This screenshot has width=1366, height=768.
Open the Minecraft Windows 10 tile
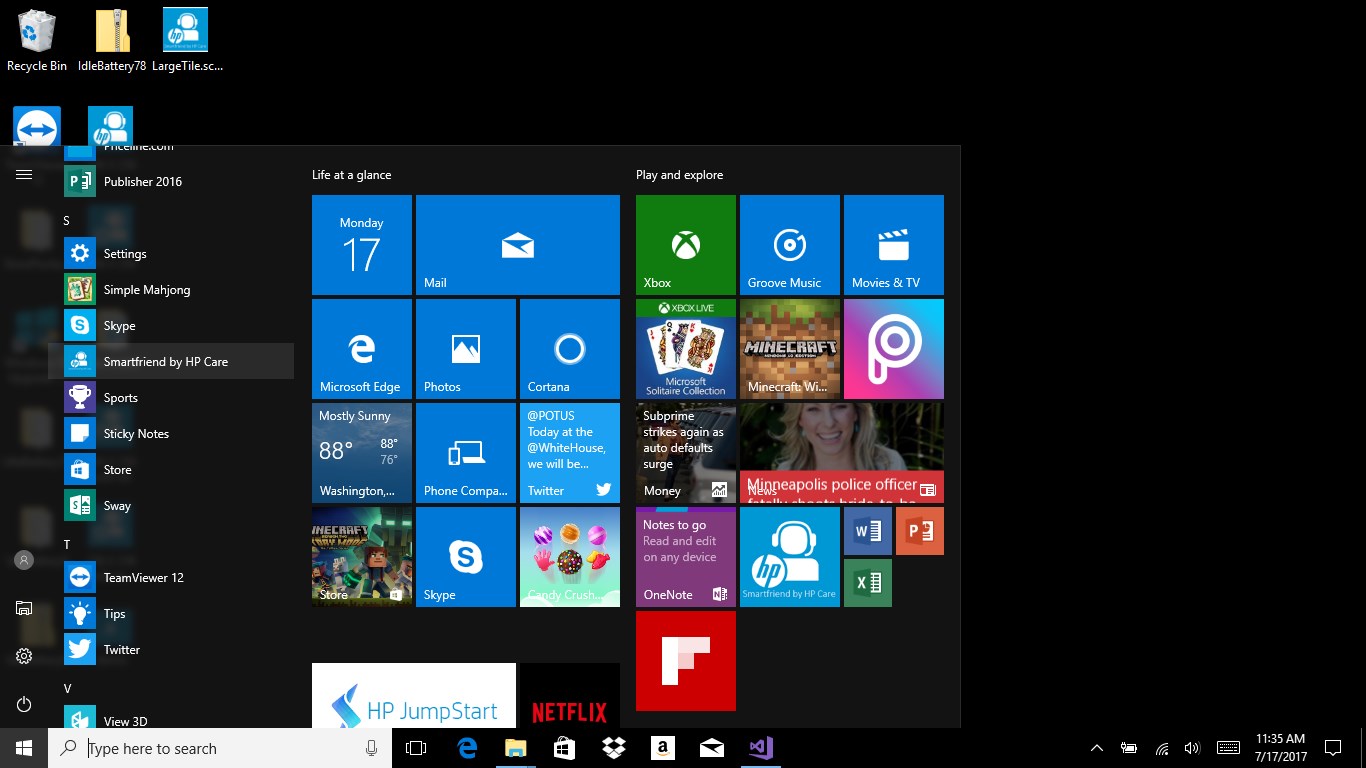coord(790,349)
